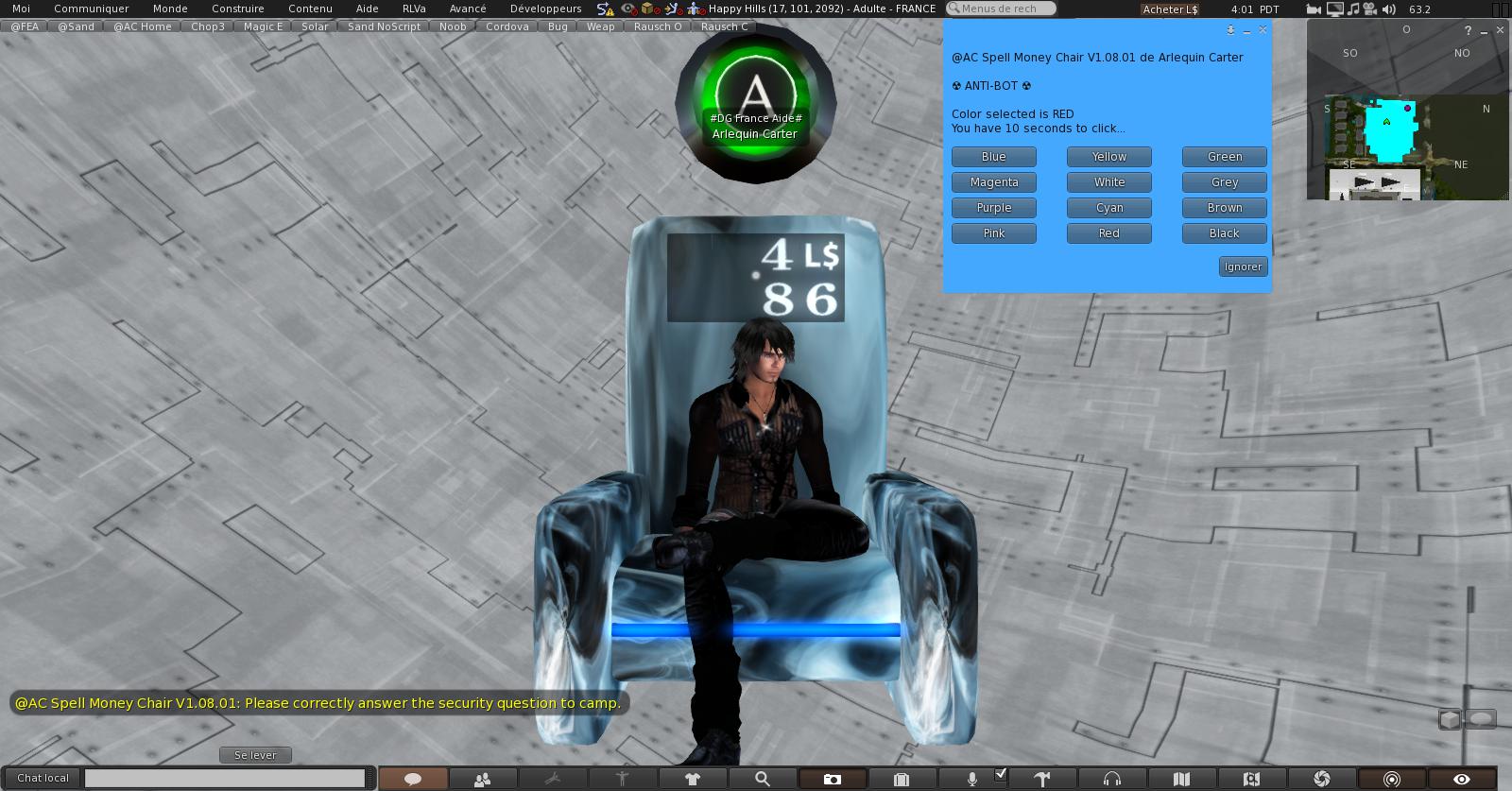1512x791 pixels.
Task: Open the inventory suitcase icon
Action: coord(902,779)
